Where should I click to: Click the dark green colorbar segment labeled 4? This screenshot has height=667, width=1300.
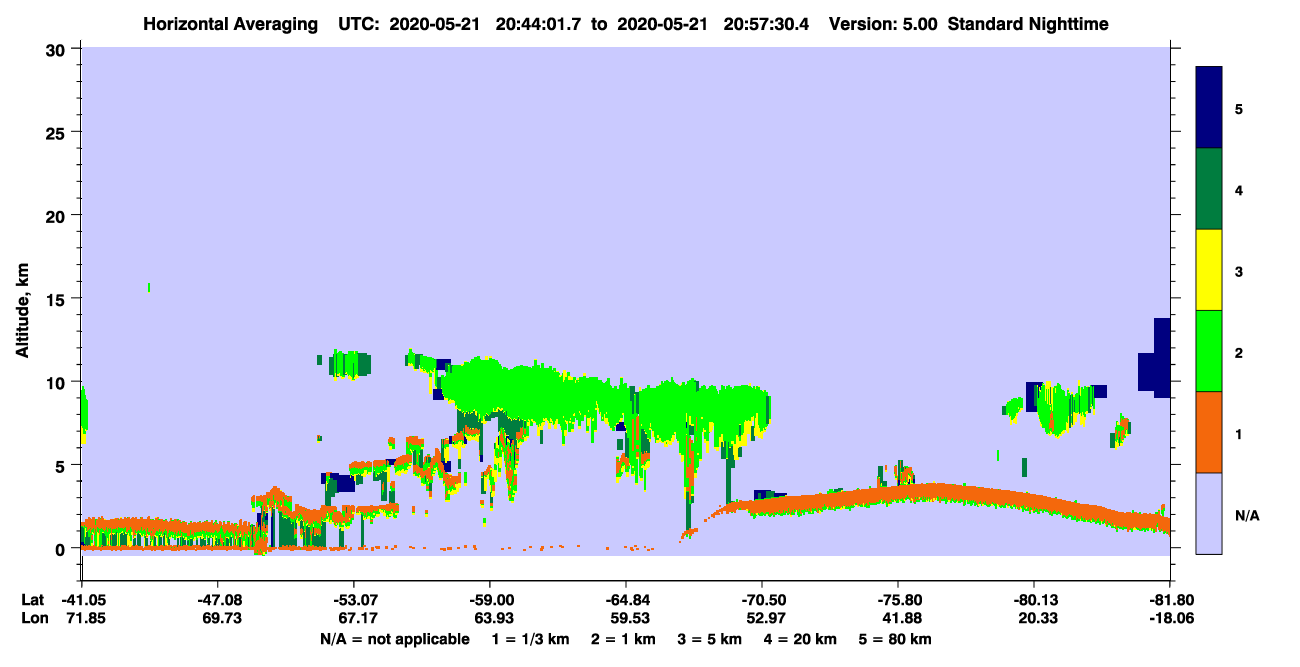tap(1209, 189)
